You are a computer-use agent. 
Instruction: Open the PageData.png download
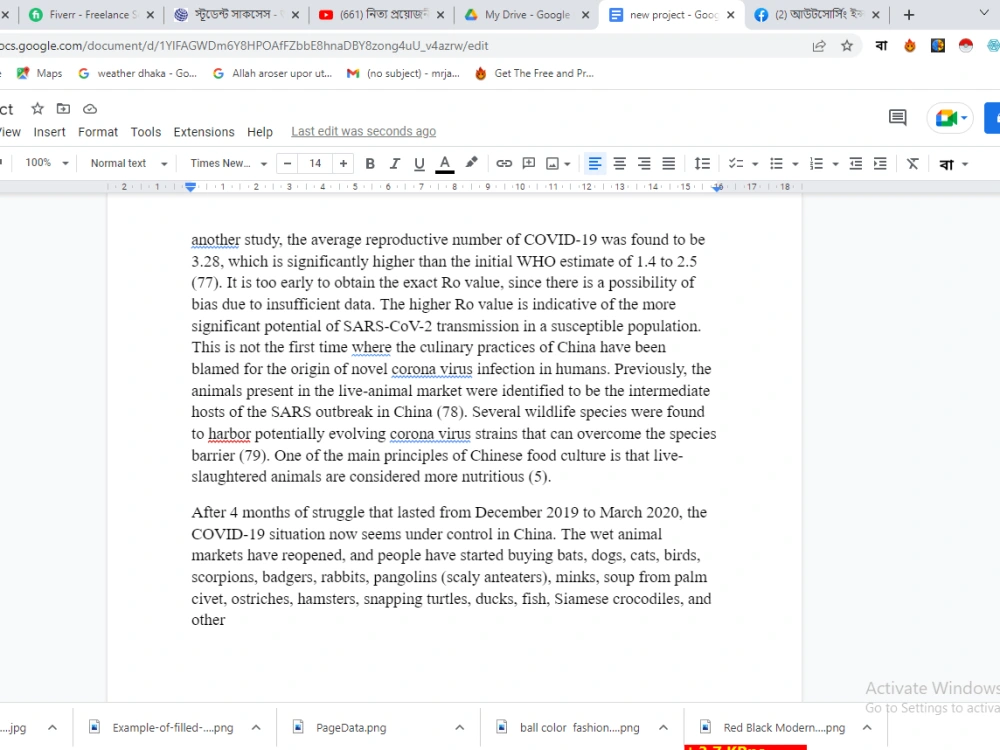tap(351, 728)
